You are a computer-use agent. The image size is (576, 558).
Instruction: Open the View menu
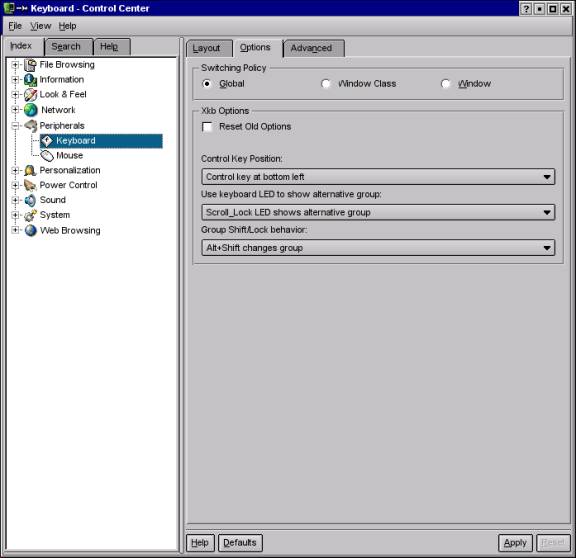point(40,26)
